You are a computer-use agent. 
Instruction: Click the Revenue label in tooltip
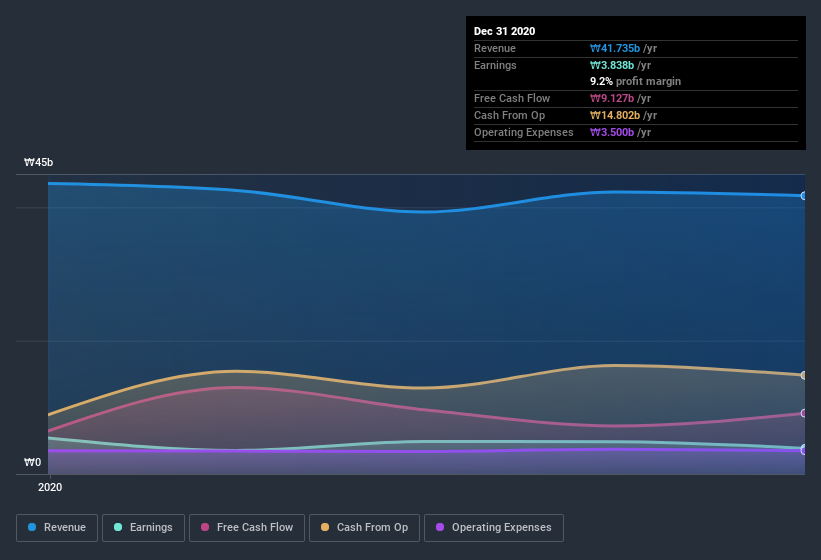pyautogui.click(x=495, y=48)
